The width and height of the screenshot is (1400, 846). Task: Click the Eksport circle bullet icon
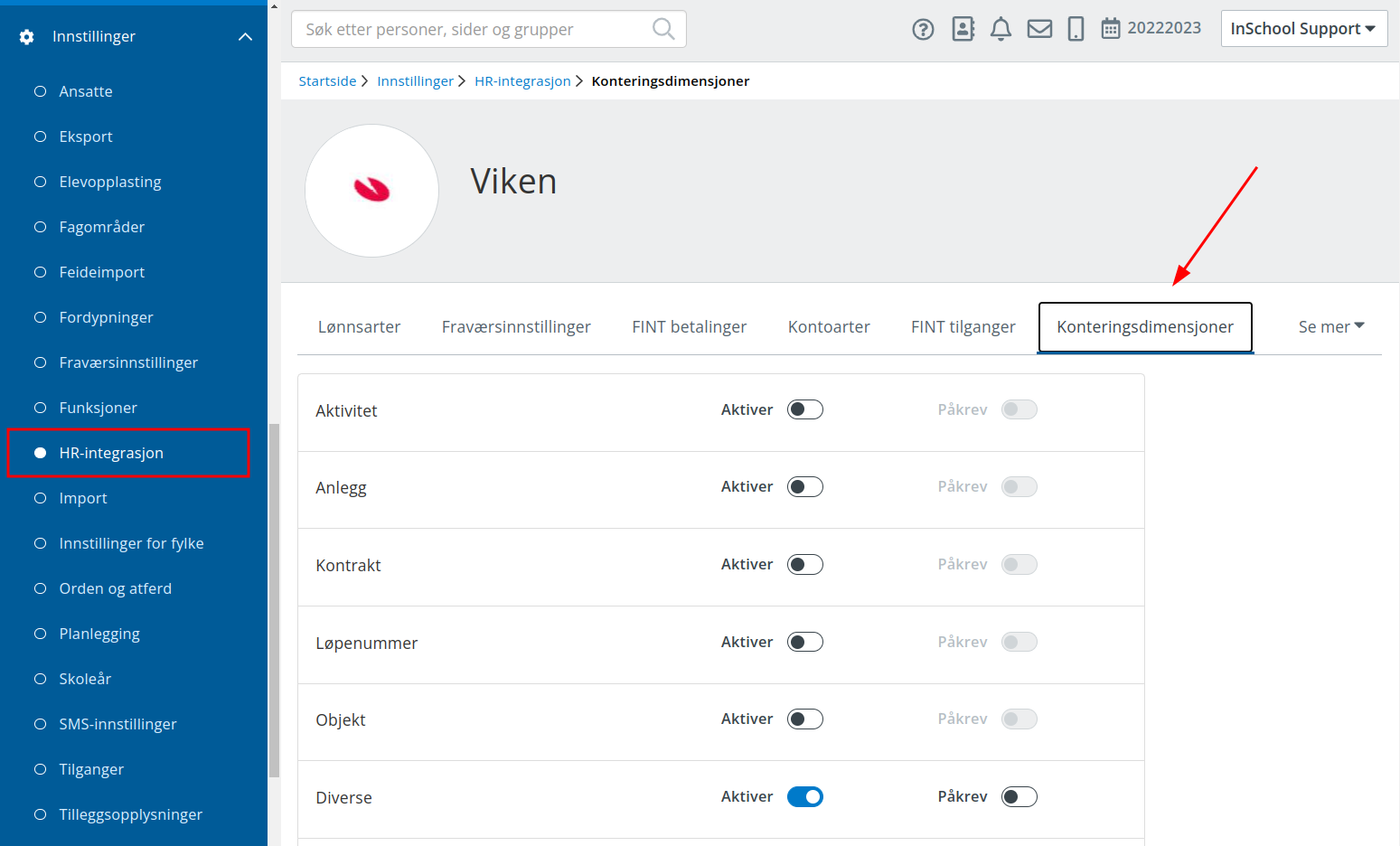coord(40,136)
